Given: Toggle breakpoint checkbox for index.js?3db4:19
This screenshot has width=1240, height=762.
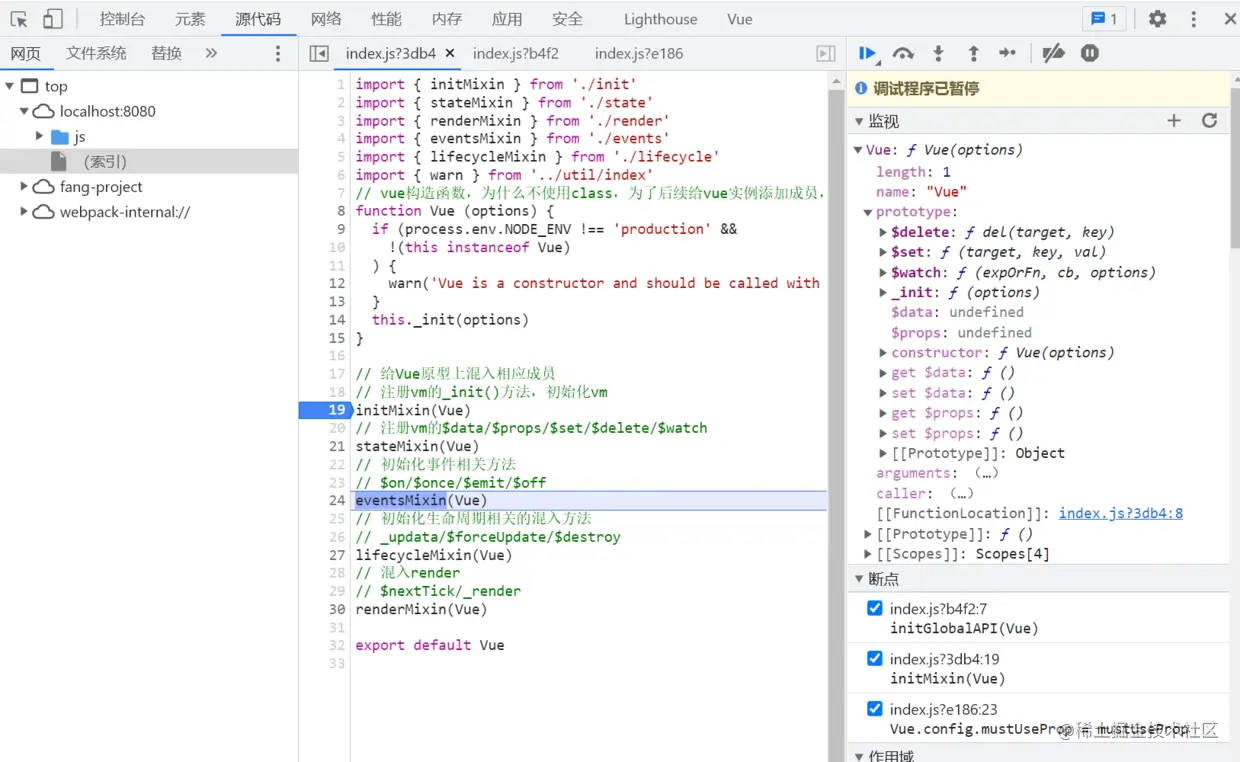Looking at the screenshot, I should tap(875, 658).
